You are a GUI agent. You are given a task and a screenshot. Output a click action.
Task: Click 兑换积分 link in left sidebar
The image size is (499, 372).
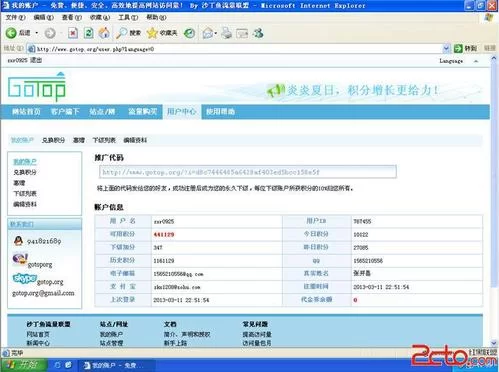(x=25, y=172)
